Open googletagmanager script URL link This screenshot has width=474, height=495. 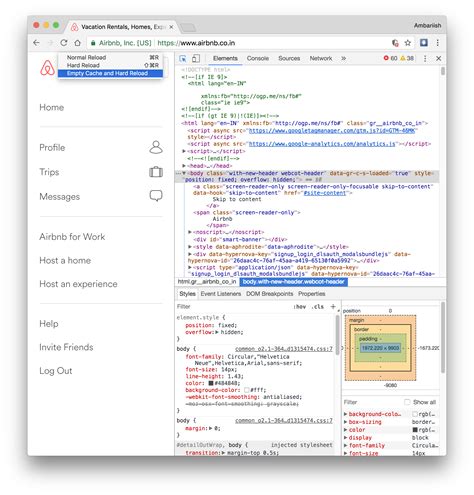[x=332, y=130]
